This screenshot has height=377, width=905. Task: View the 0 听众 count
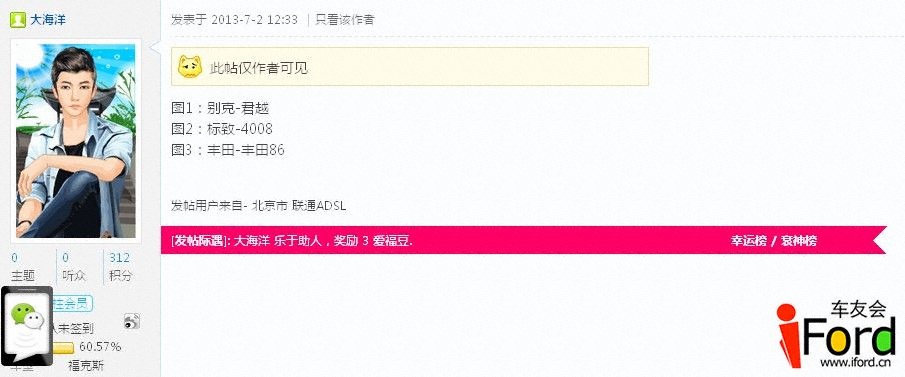click(74, 267)
